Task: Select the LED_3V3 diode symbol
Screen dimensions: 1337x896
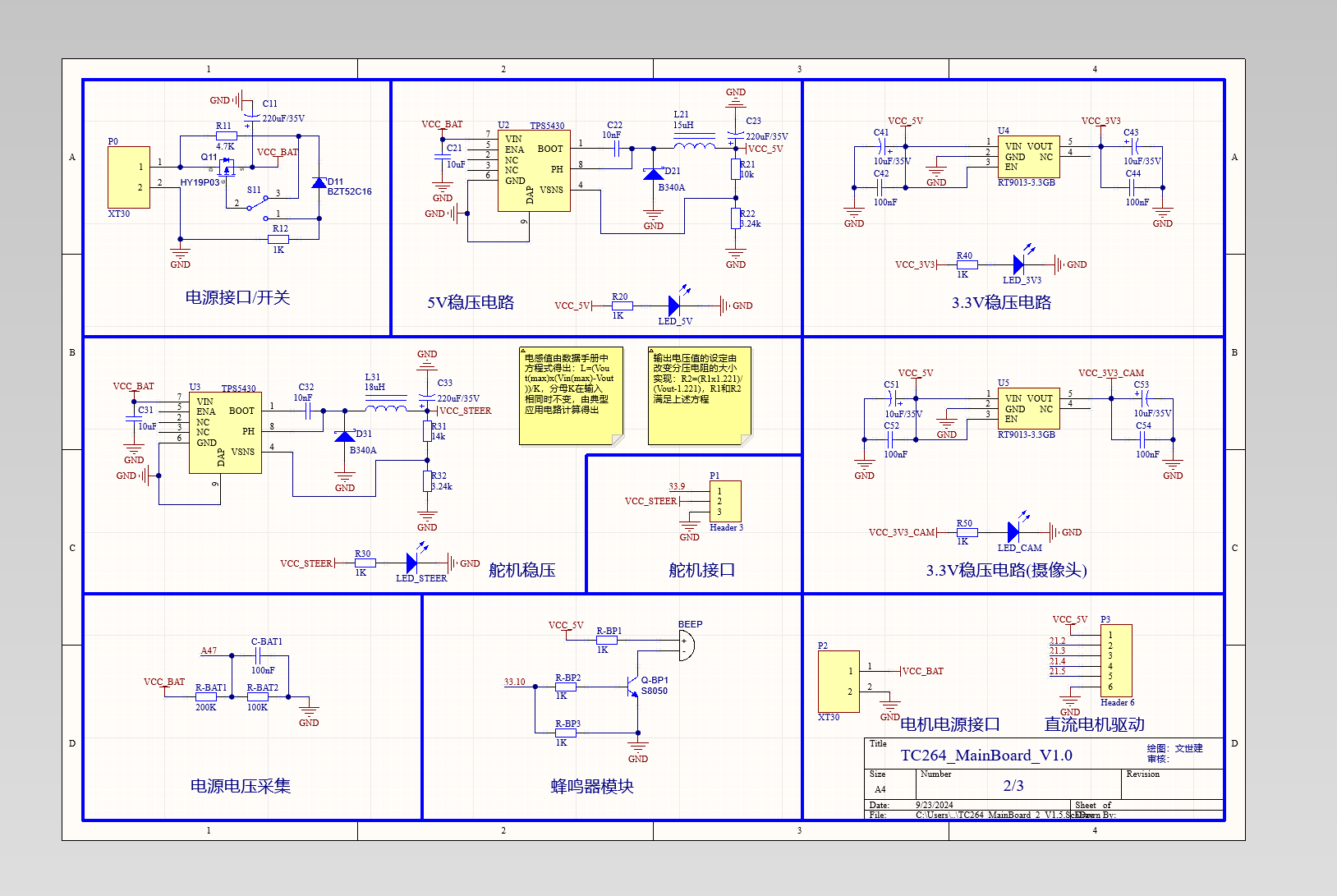Action: (x=1018, y=264)
